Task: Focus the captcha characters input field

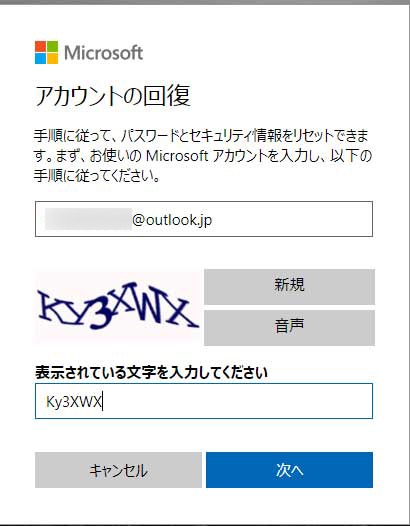Action: point(204,401)
